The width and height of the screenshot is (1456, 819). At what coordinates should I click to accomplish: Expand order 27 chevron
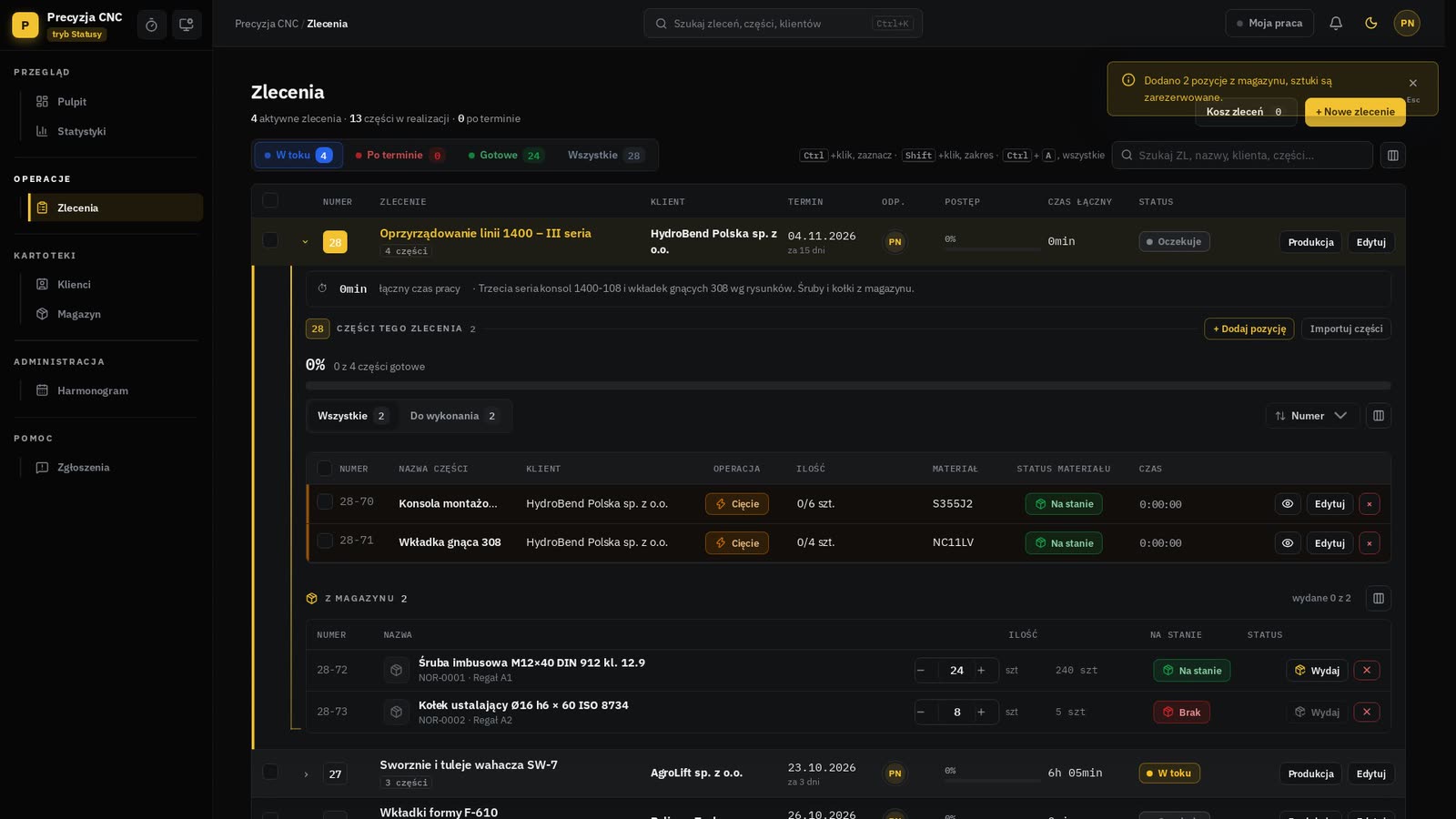[x=306, y=774]
